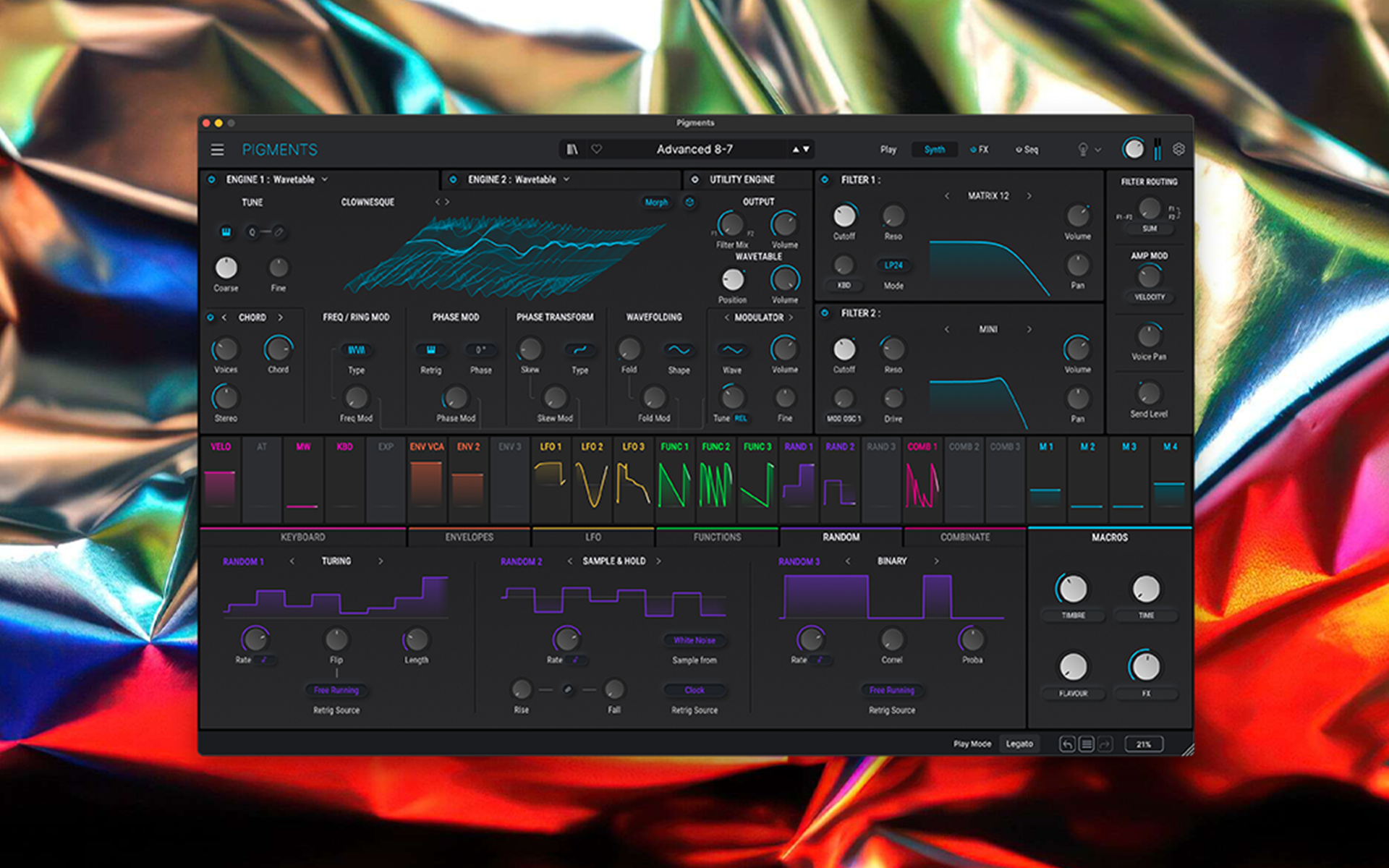Screen dimensions: 1389x868
Task: Click the Phase Mod Retrig keyboard icon
Action: pos(431,350)
